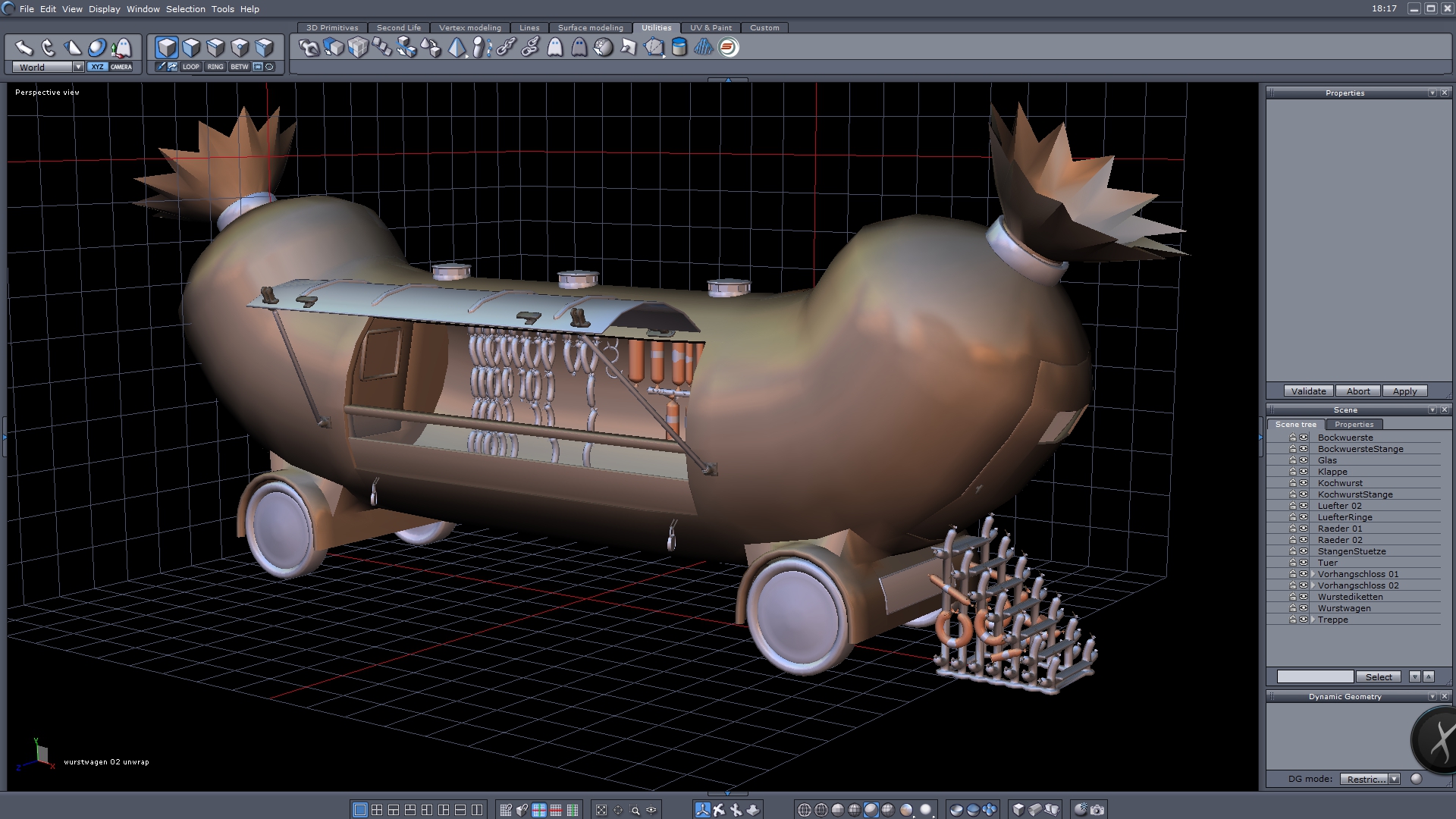Toggle visibility of Wurstwagen object
The height and width of the screenshot is (819, 1456).
[x=1304, y=608]
